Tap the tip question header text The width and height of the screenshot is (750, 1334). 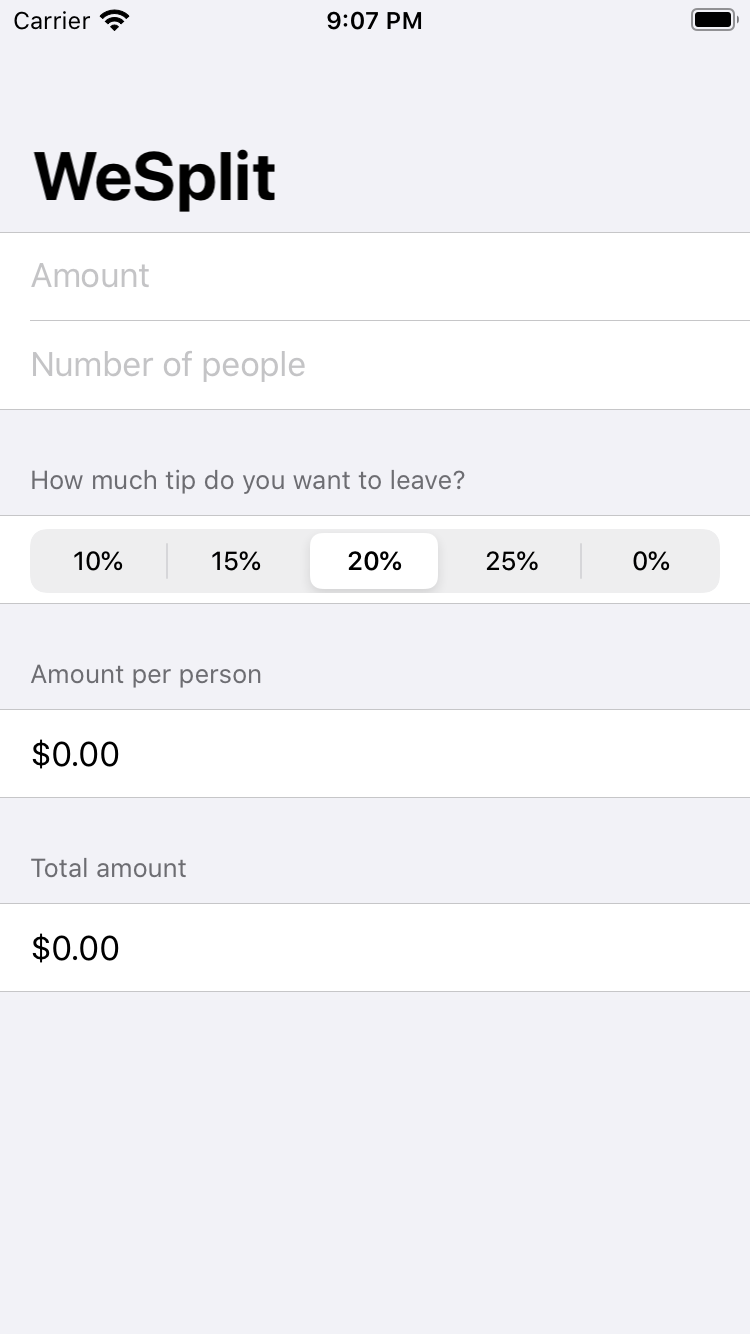pyautogui.click(x=248, y=481)
